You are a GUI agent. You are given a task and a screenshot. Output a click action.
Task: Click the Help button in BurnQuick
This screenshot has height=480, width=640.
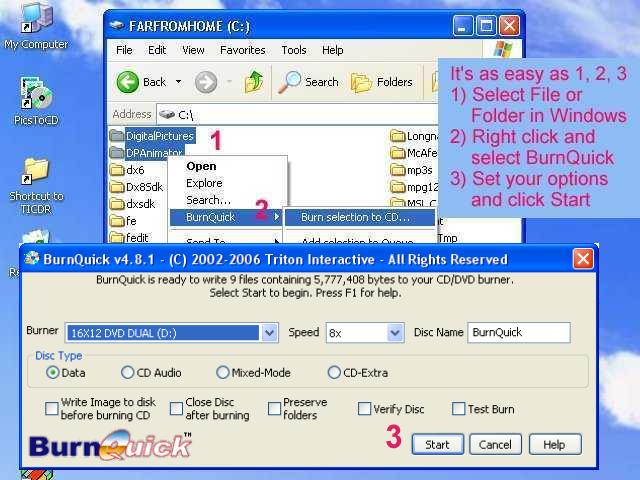click(555, 444)
